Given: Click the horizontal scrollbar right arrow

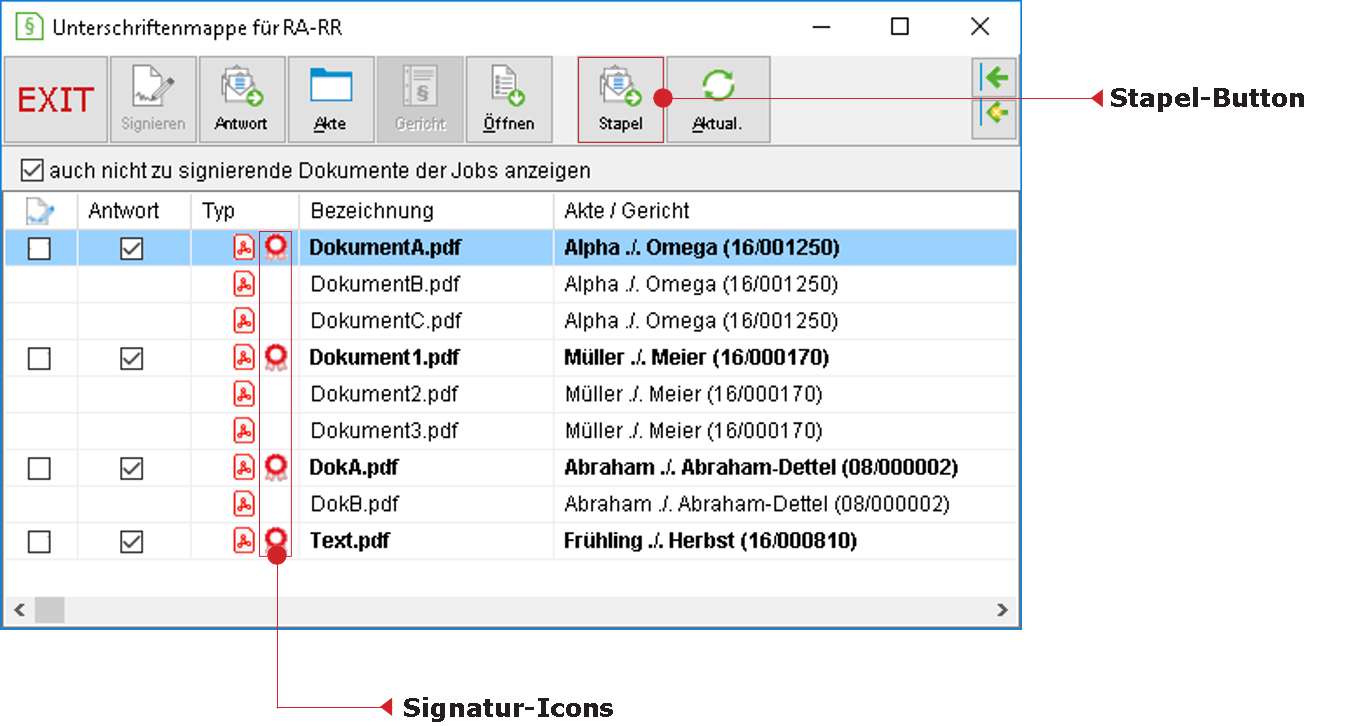Looking at the screenshot, I should 1003,609.
